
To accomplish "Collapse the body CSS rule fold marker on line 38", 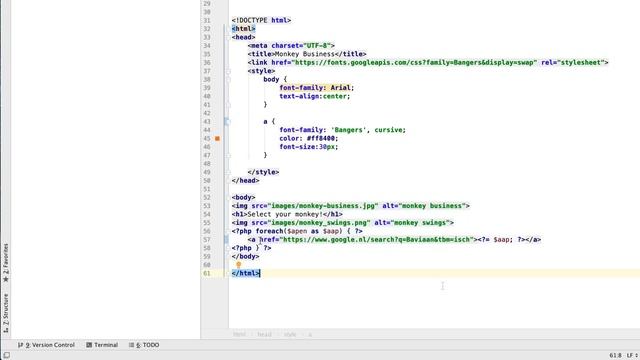I will pos(228,80).
